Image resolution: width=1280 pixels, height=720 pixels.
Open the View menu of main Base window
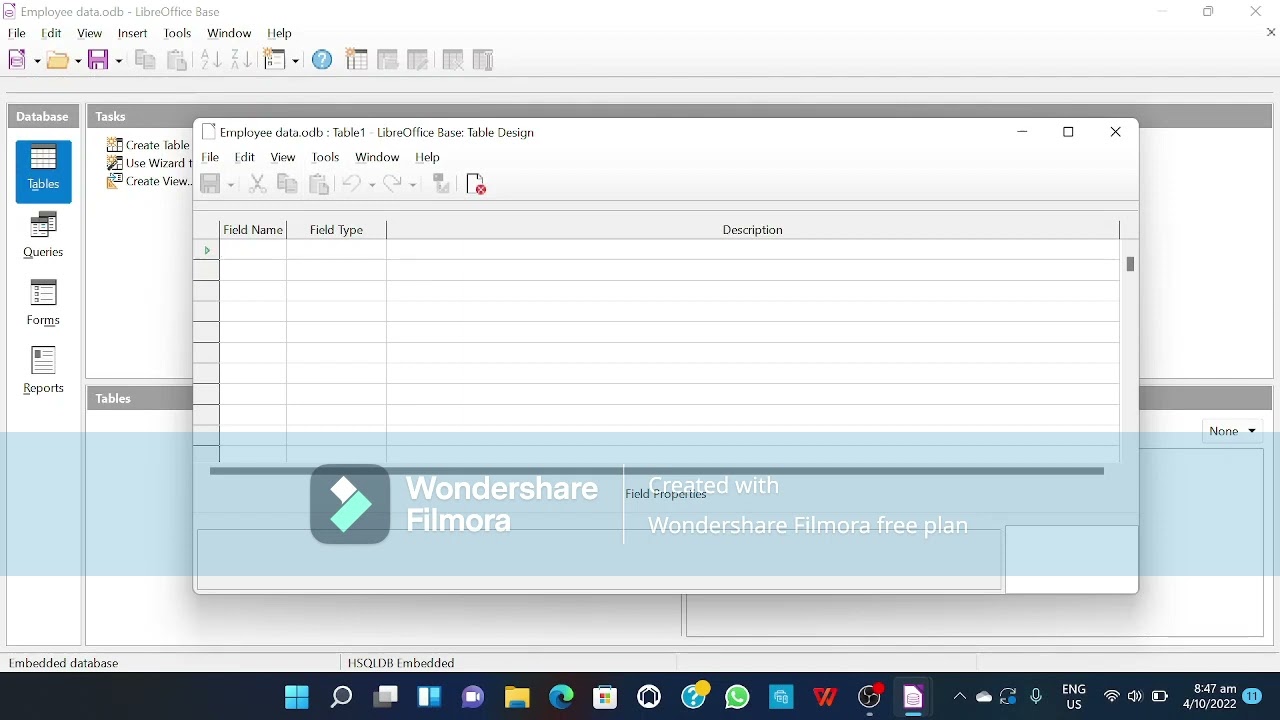(x=90, y=33)
